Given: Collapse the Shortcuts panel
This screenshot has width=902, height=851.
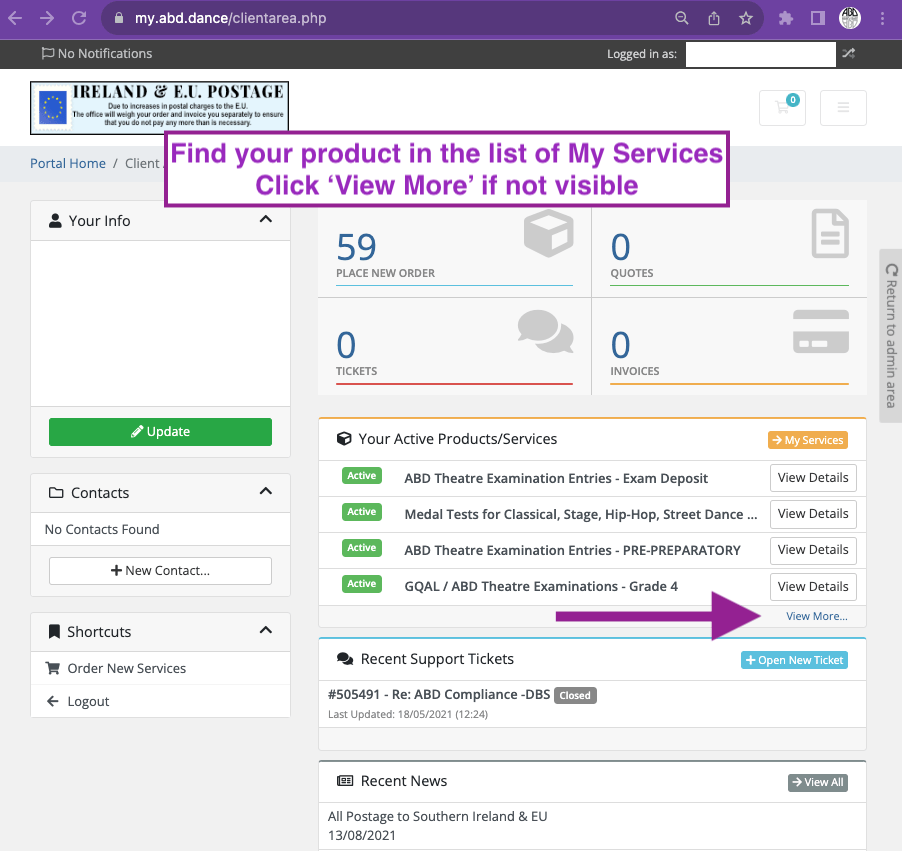Looking at the screenshot, I should point(265,631).
